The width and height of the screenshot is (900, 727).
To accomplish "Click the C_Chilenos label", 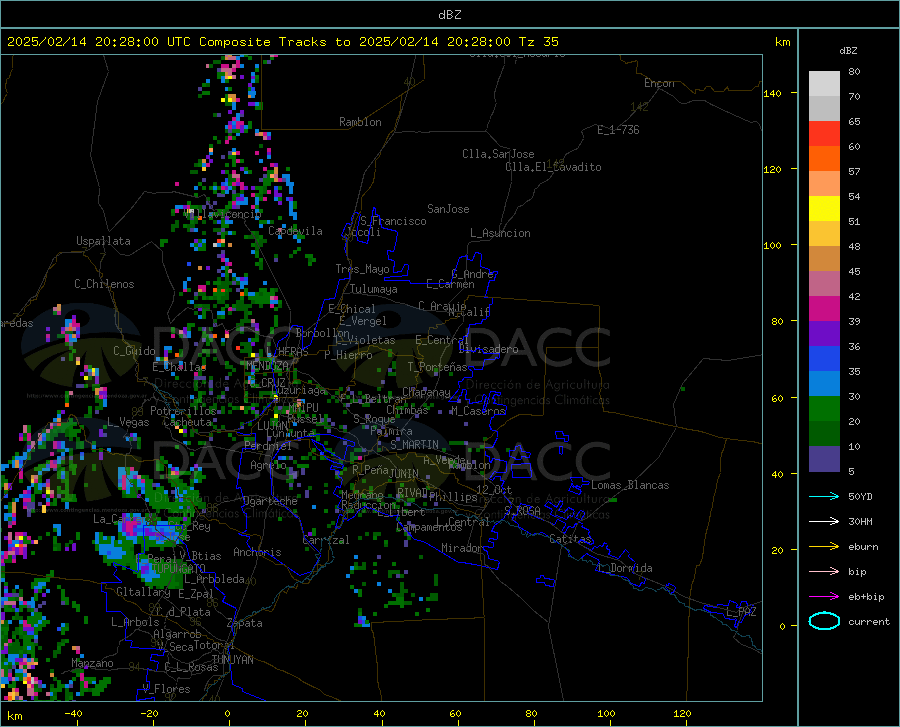I will [x=104, y=283].
